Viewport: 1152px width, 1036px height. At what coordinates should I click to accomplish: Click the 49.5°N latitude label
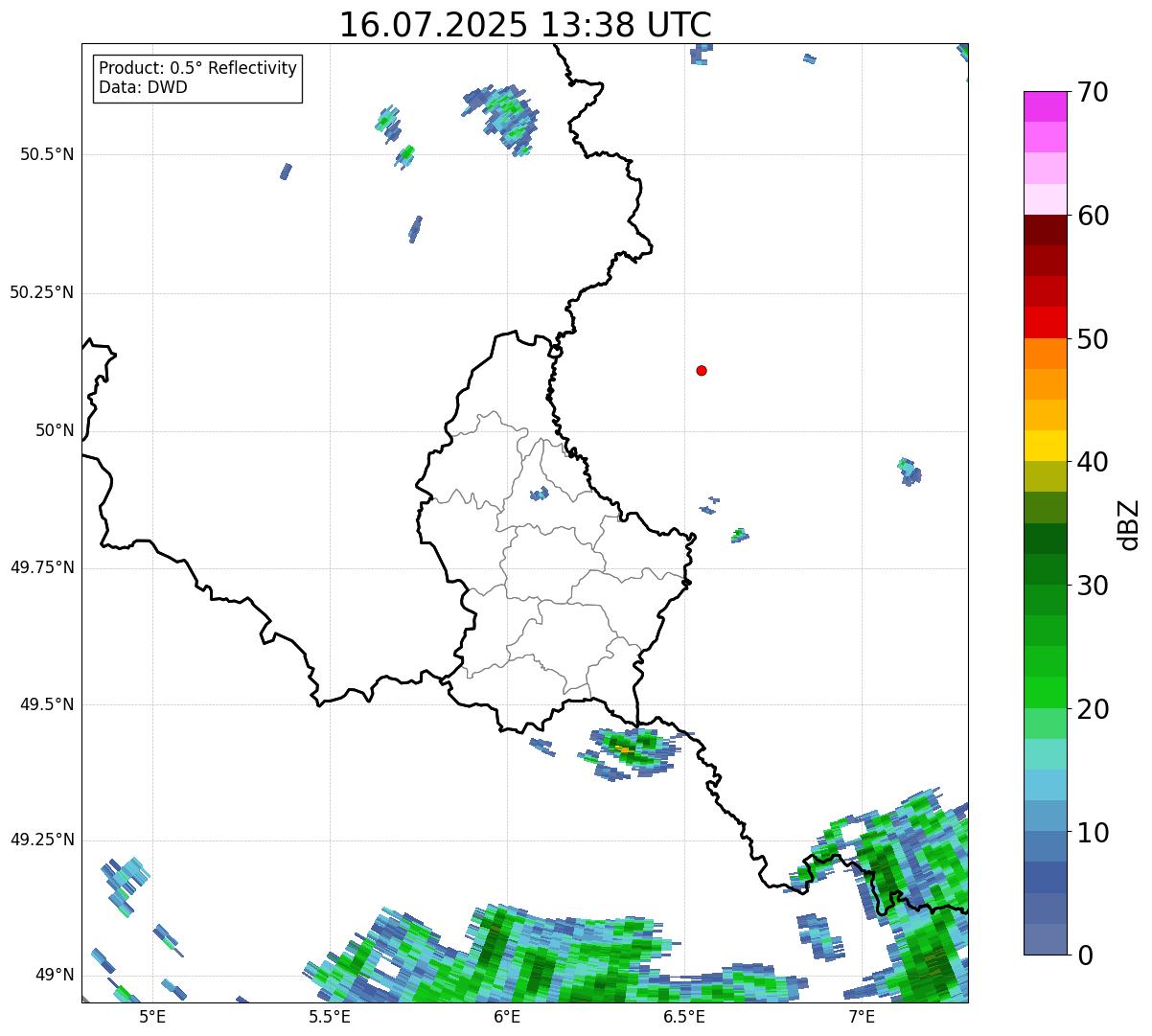pyautogui.click(x=47, y=704)
